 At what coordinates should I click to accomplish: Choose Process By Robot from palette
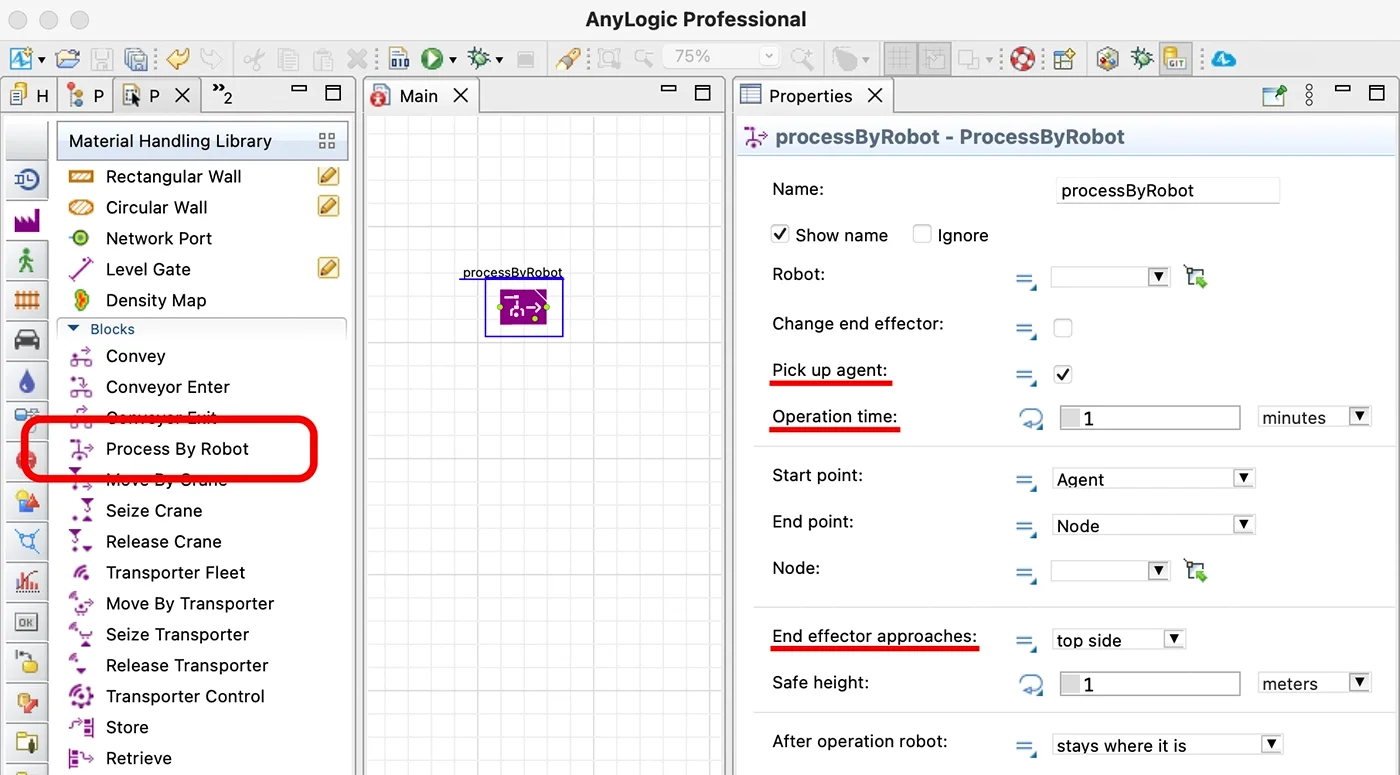177,449
